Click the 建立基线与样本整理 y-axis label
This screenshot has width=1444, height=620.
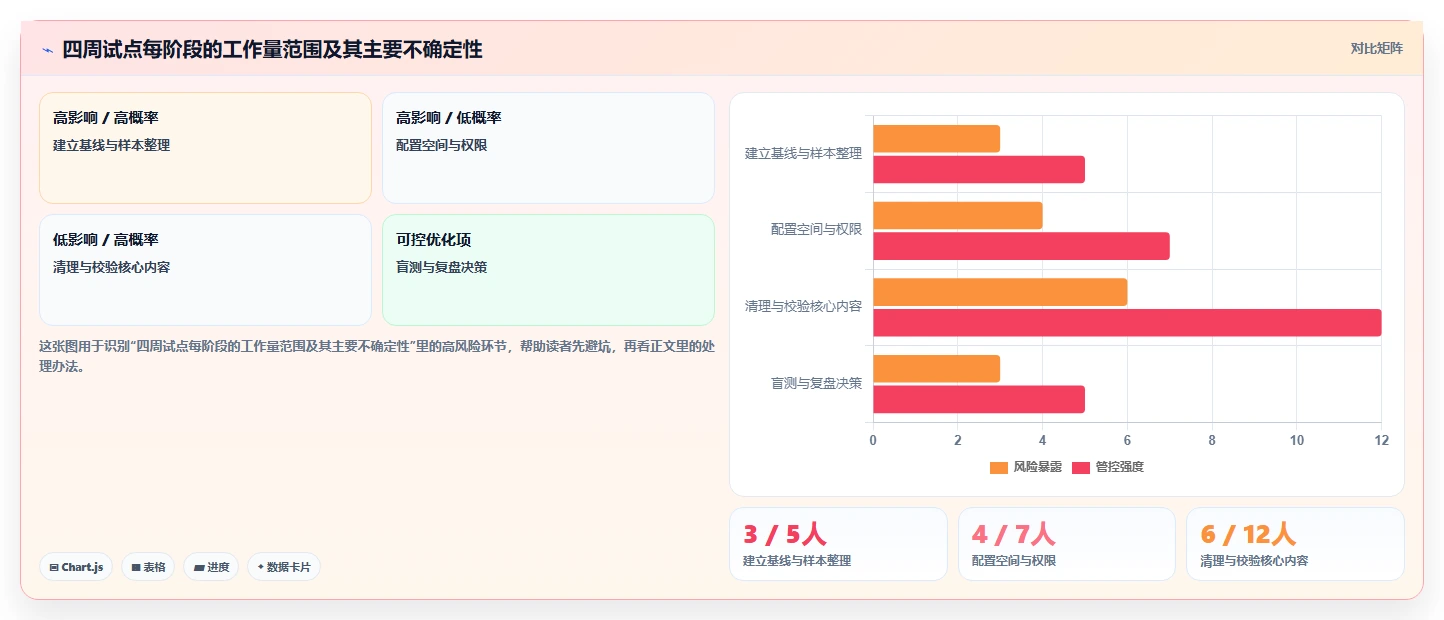tap(803, 153)
